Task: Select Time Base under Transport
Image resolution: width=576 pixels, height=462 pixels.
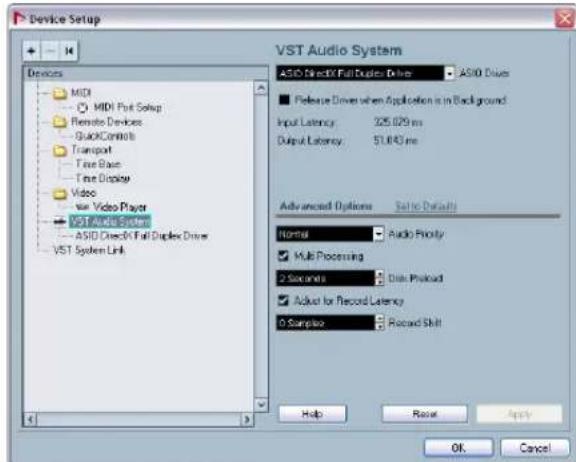Action: pyautogui.click(x=98, y=164)
